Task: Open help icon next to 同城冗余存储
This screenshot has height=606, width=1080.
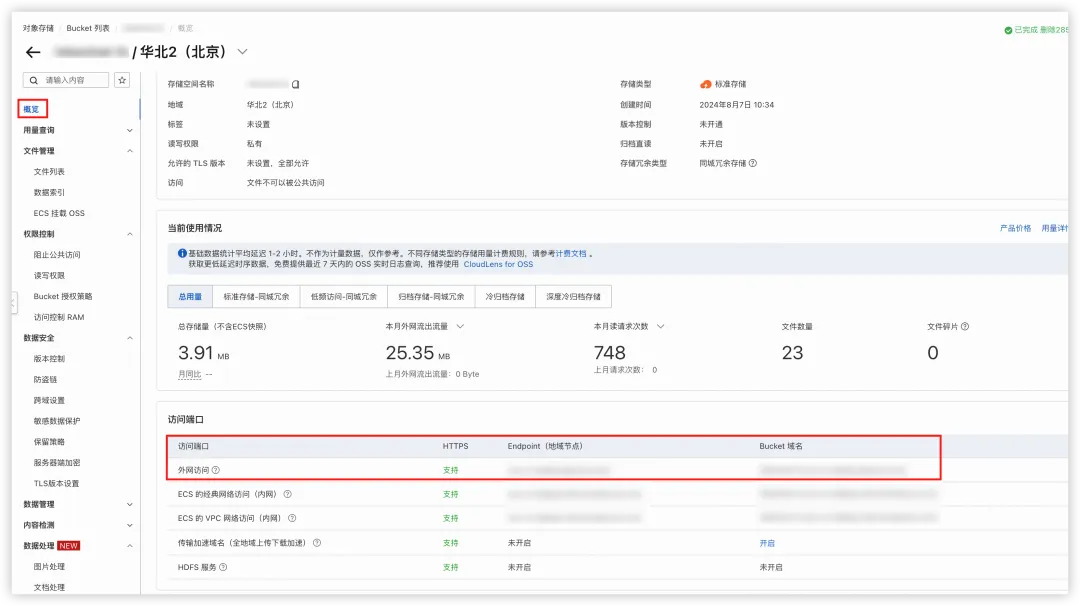Action: tap(753, 163)
